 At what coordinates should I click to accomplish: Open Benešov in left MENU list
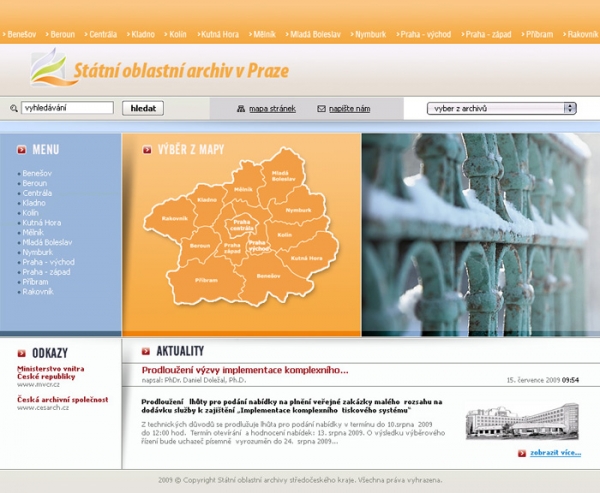pyautogui.click(x=37, y=173)
